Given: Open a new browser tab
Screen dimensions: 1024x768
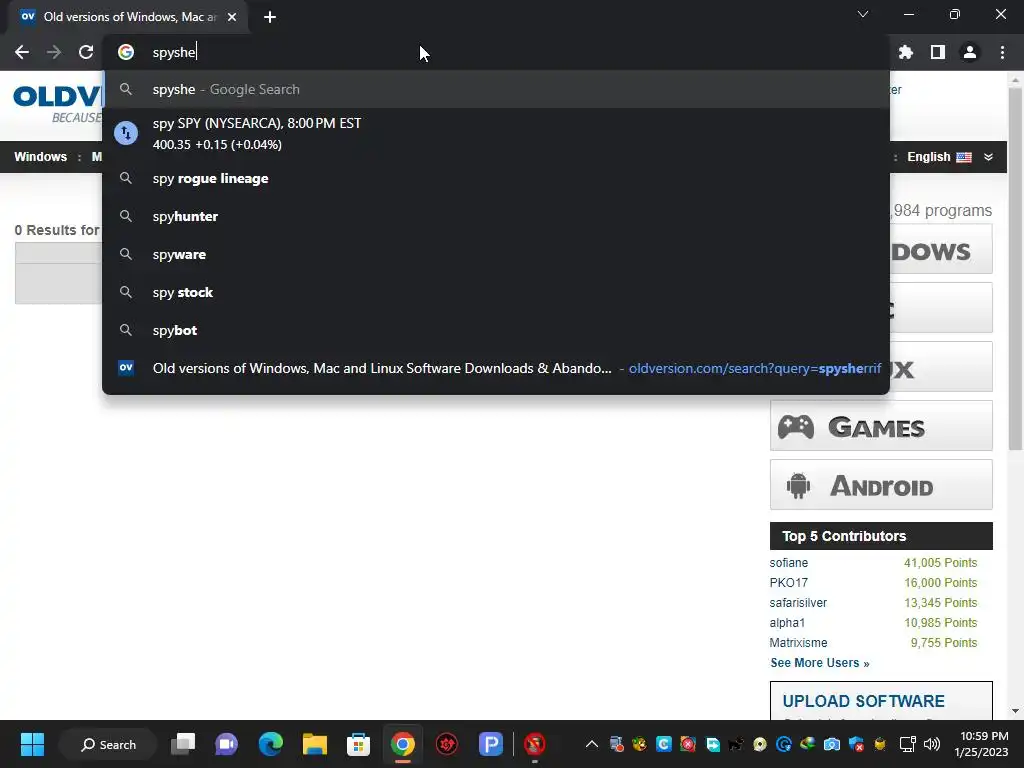Looking at the screenshot, I should pyautogui.click(x=270, y=17).
